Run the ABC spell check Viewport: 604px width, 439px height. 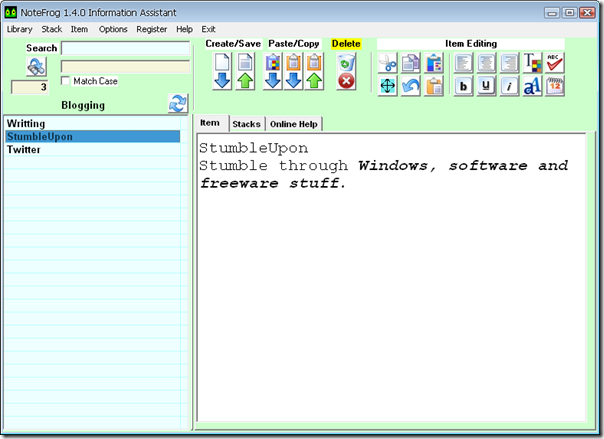(x=555, y=63)
